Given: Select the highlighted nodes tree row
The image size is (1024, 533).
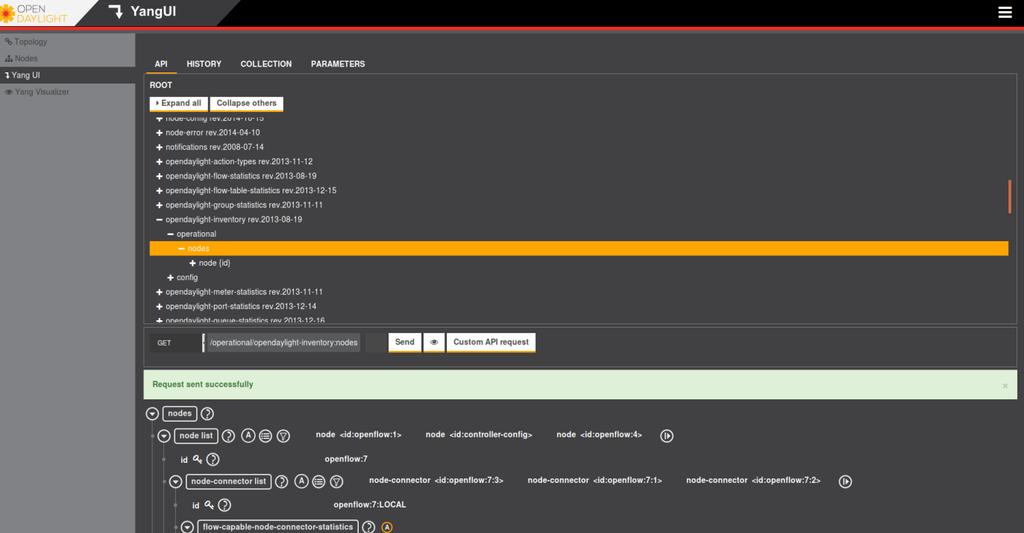Looking at the screenshot, I should point(579,248).
